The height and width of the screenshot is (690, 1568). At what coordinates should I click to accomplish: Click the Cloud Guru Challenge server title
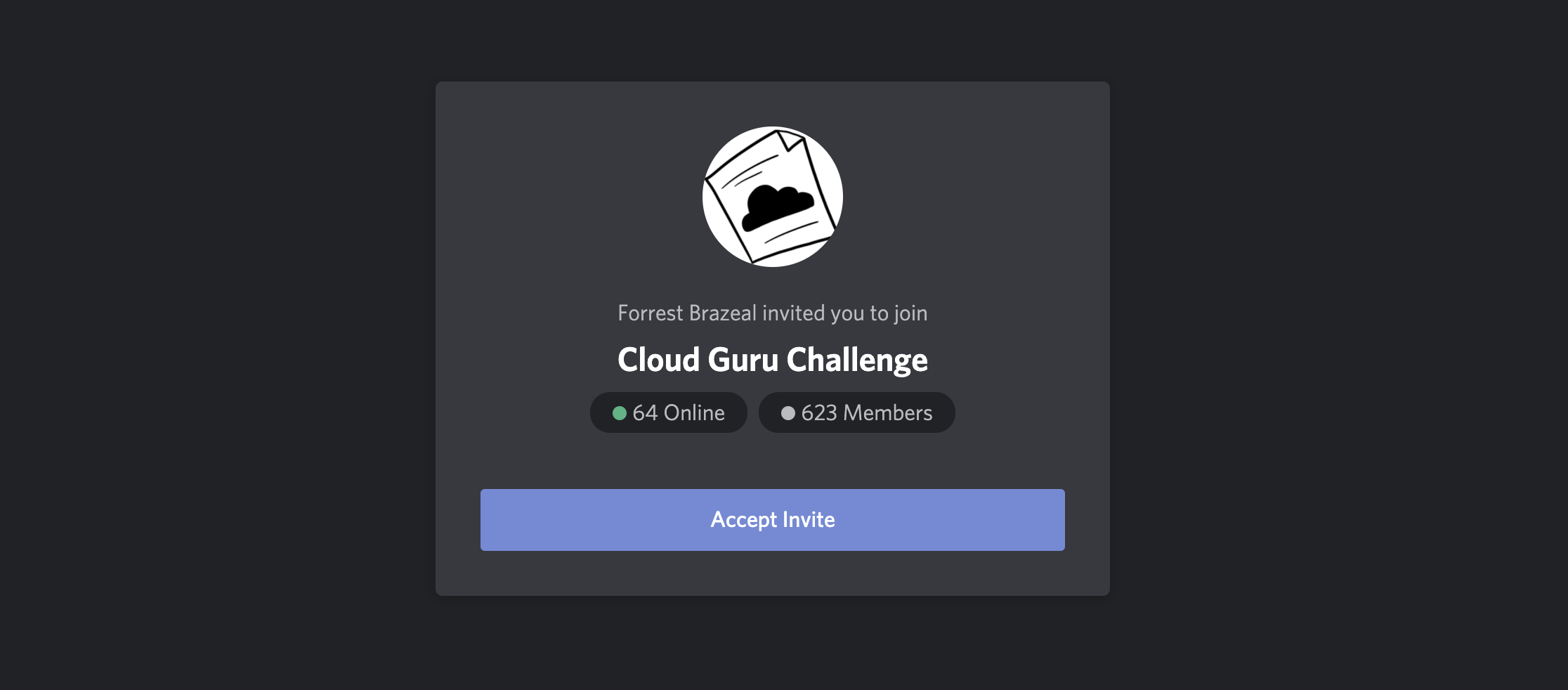click(773, 360)
